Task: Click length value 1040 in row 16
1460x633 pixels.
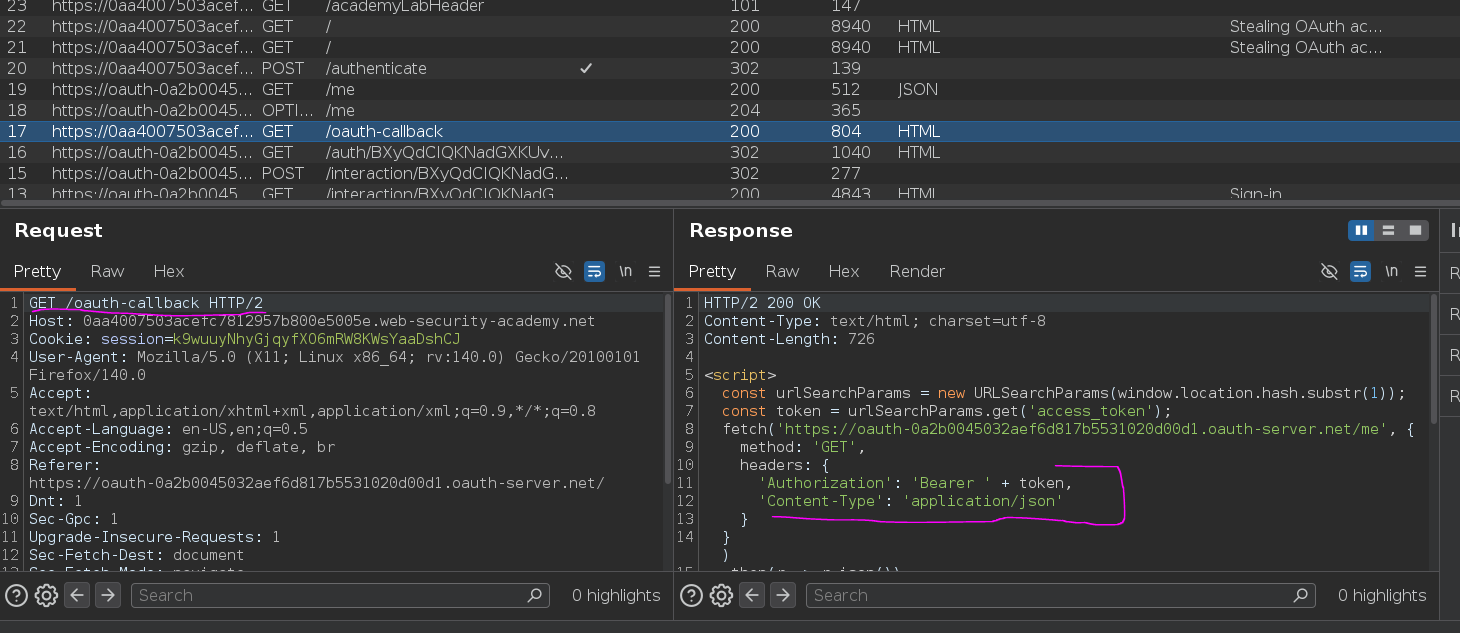Action: 851,152
